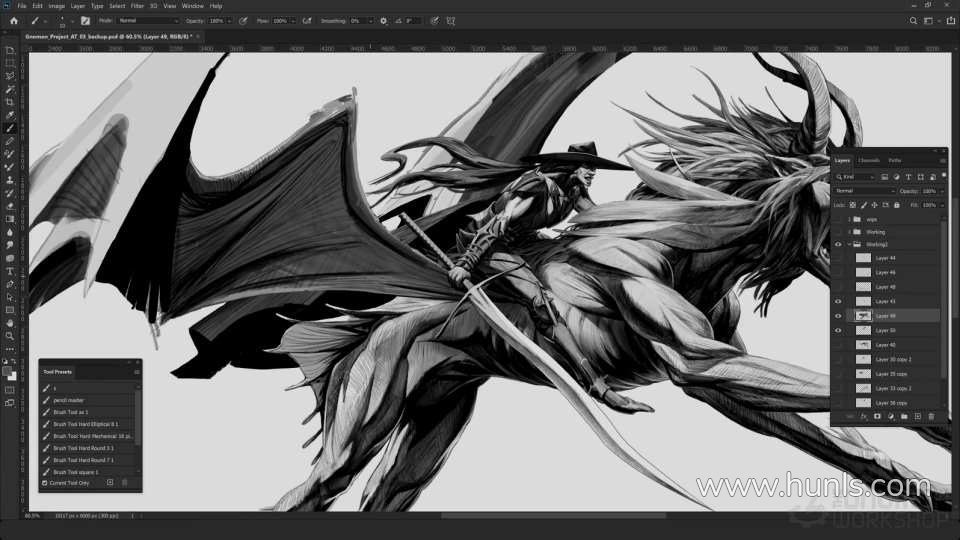
Task: Open the layer blend mode dropdown
Action: (865, 191)
